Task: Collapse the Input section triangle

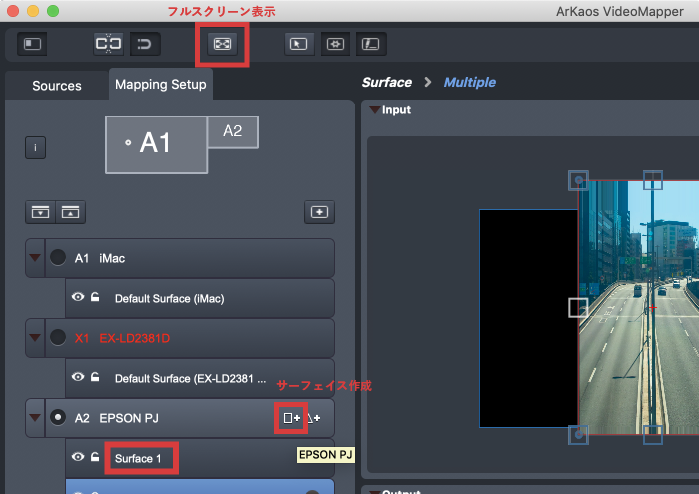Action: (x=374, y=110)
